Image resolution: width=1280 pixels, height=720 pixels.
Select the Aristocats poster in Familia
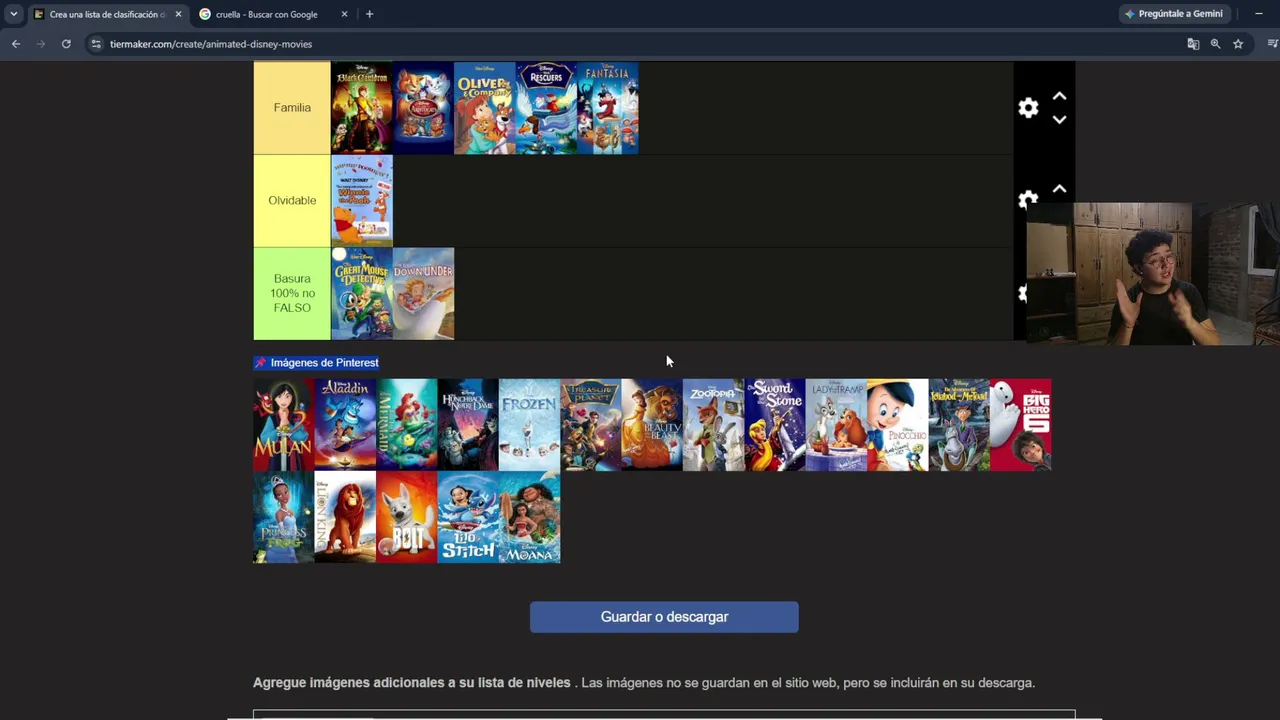pos(423,108)
